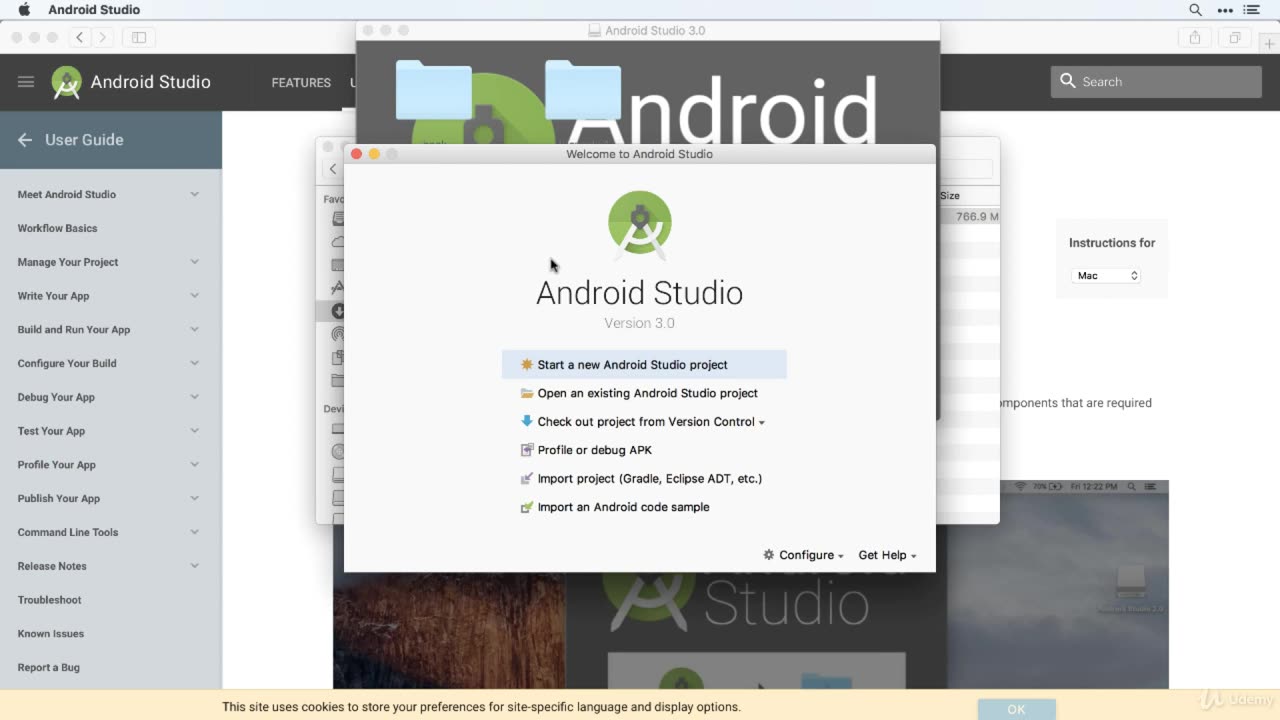Viewport: 1280px width, 720px height.
Task: Click the Android Studio logo in the website header
Action: point(67,82)
